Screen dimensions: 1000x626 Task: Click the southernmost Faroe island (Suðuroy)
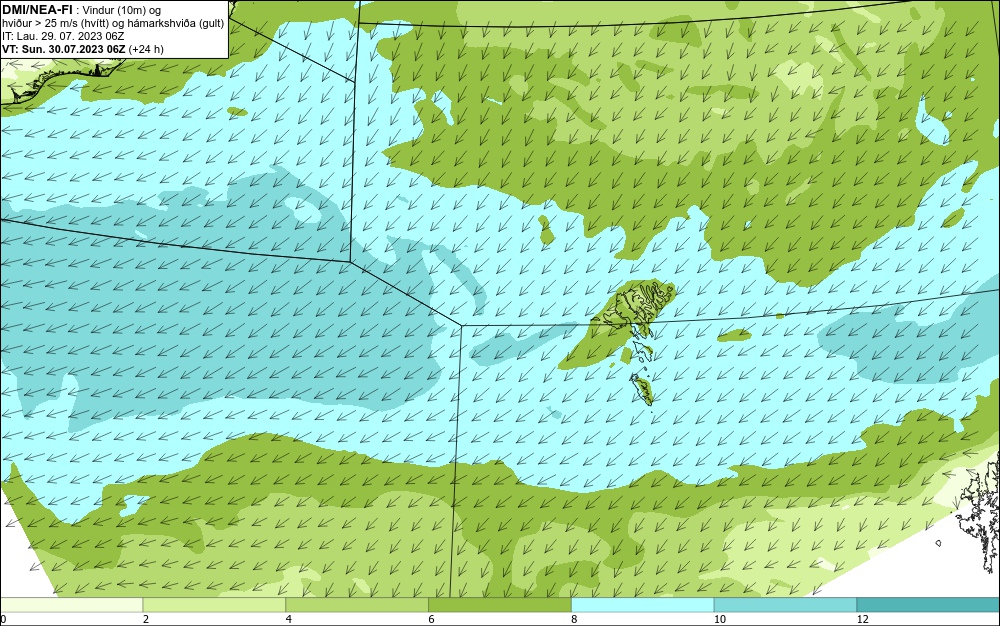coord(642,389)
